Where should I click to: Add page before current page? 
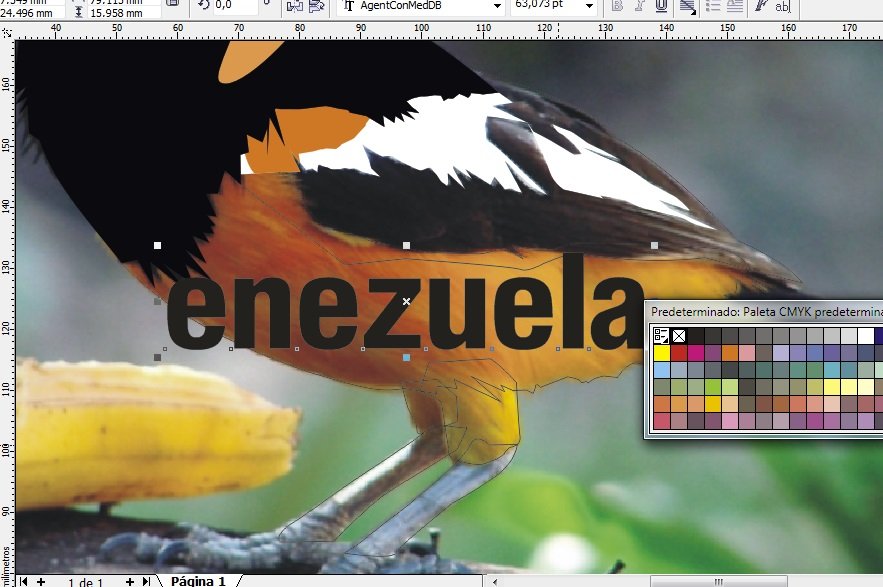[x=41, y=581]
